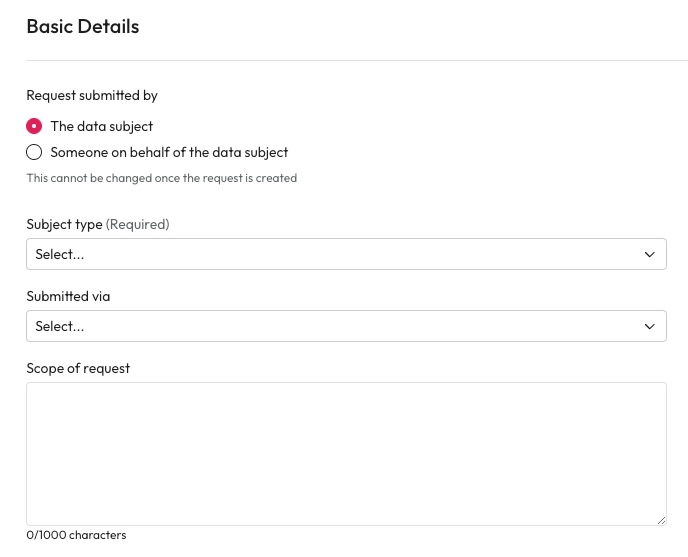Click the resize handle of Scope text area
Screen dimensions: 688x557
661,520
